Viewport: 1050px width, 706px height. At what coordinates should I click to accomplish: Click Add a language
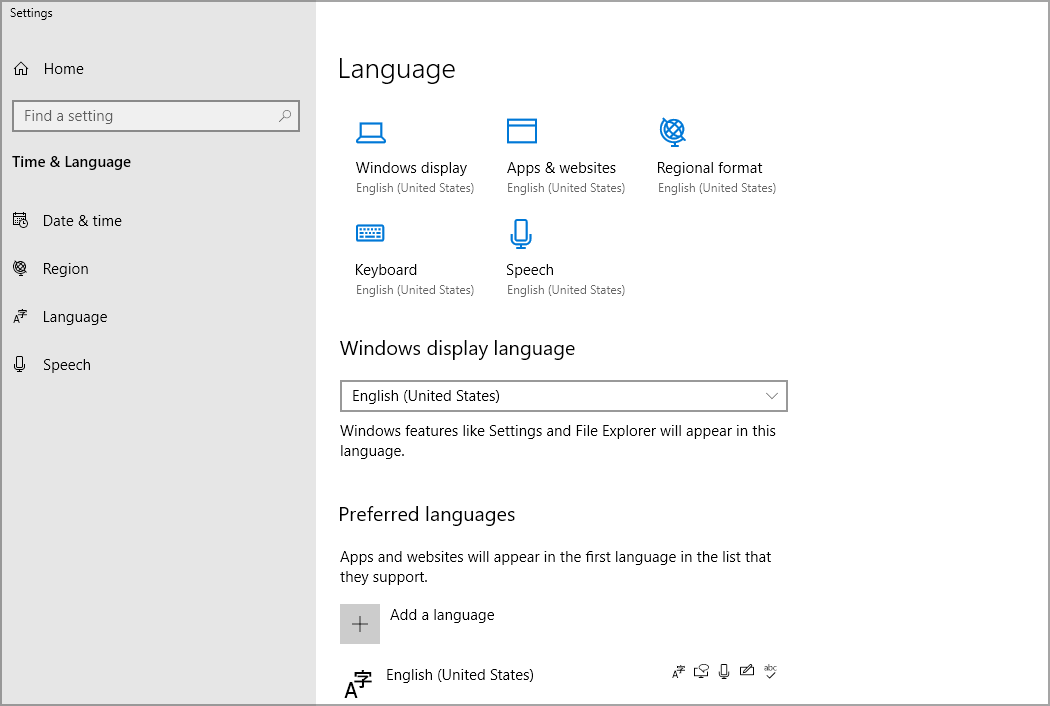coord(441,615)
